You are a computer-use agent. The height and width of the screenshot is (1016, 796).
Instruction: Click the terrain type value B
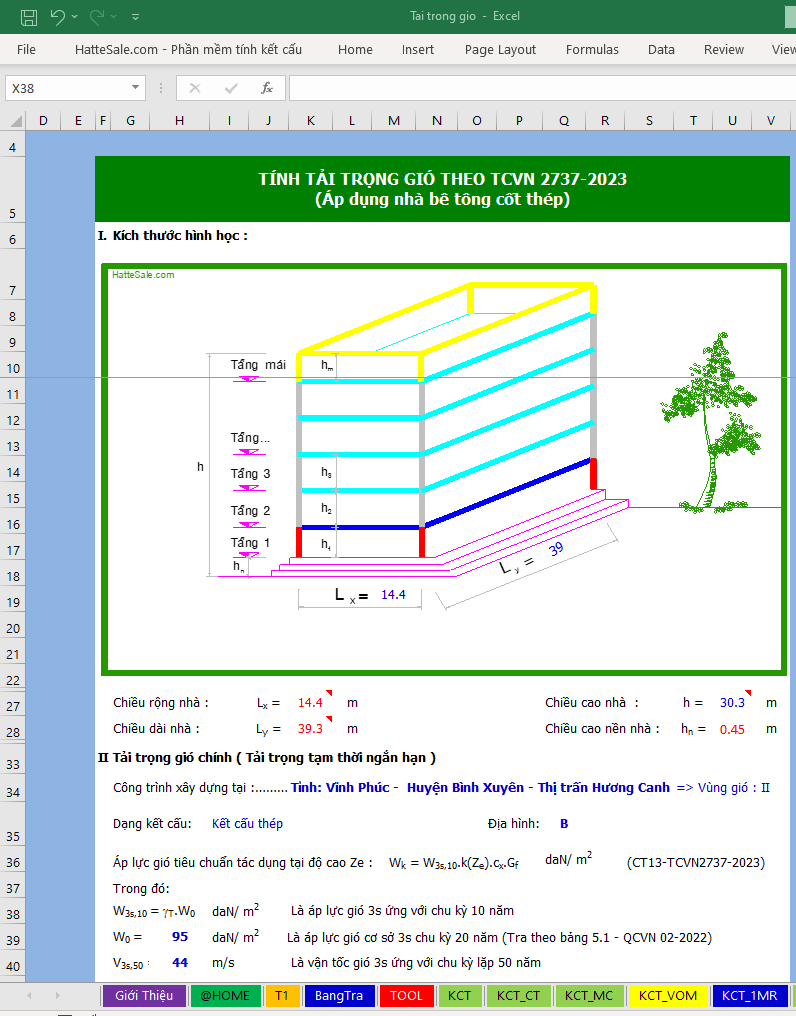tap(564, 824)
